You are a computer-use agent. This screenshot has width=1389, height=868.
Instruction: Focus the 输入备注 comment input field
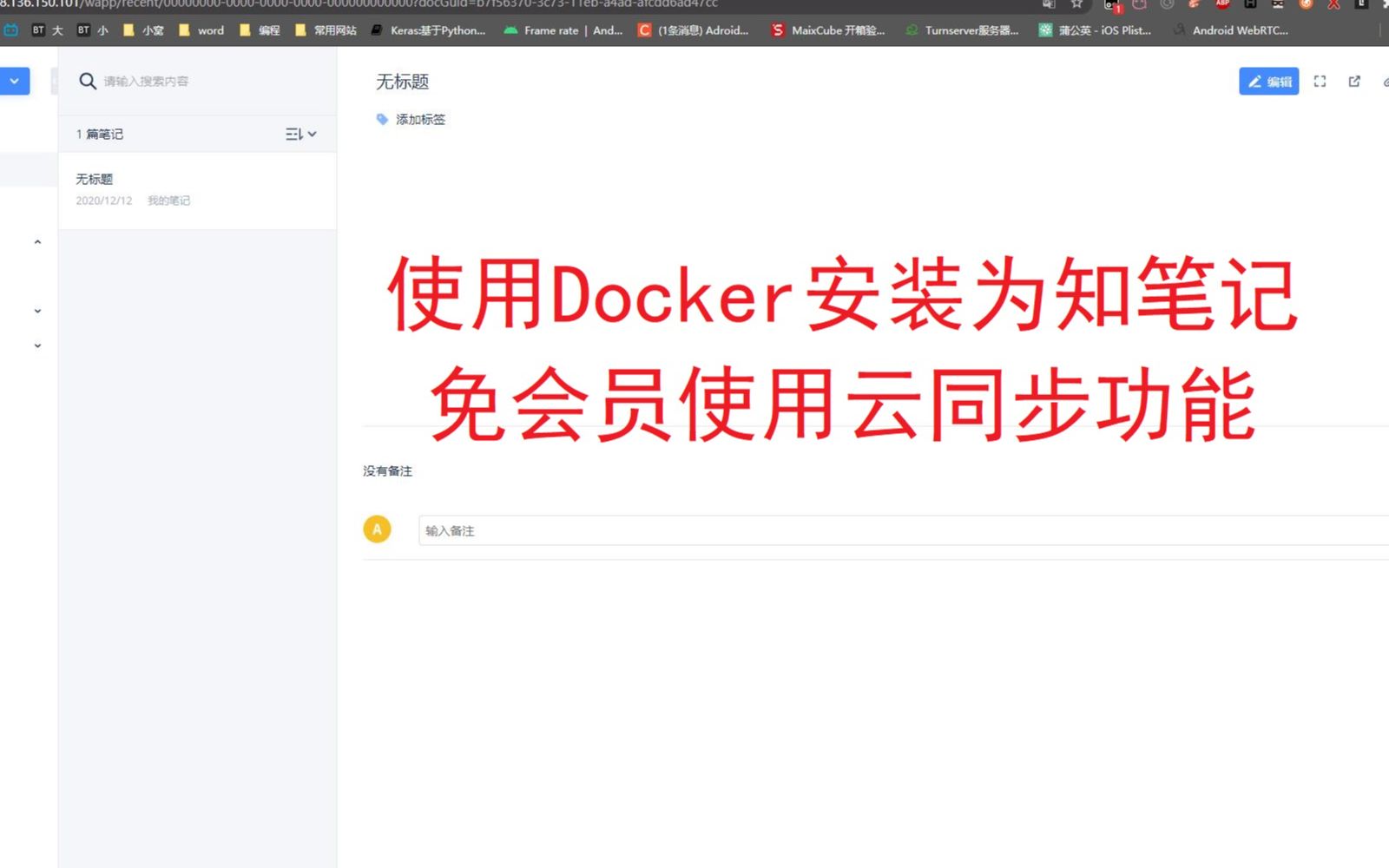point(903,530)
